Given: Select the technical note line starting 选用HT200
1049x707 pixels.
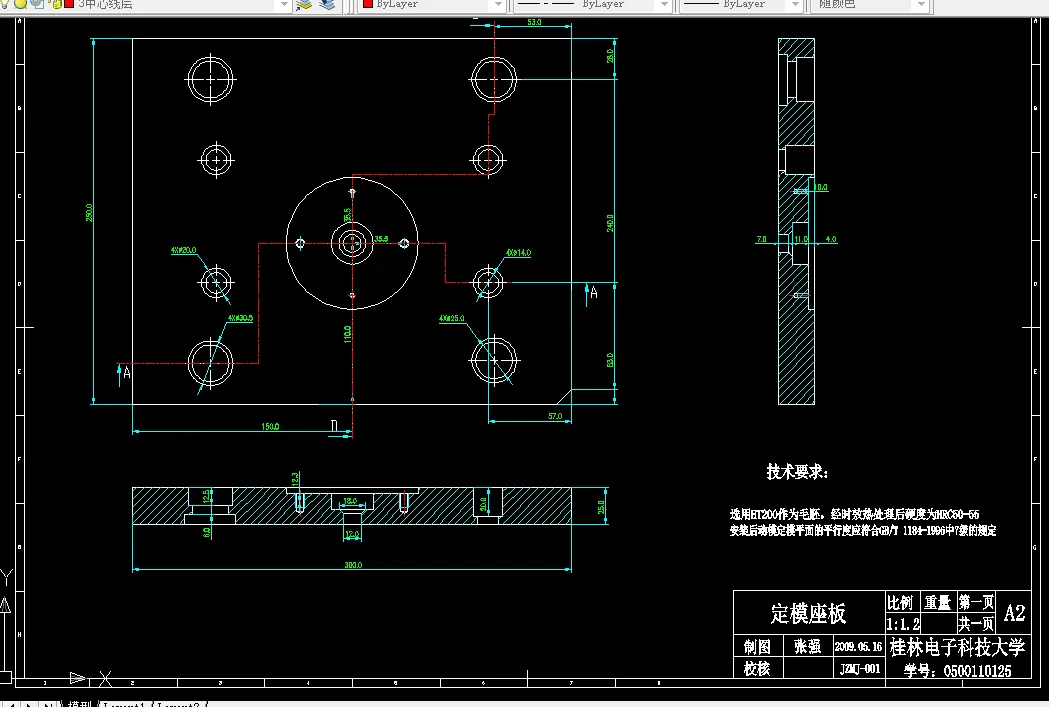Looking at the screenshot, I should click(854, 514).
